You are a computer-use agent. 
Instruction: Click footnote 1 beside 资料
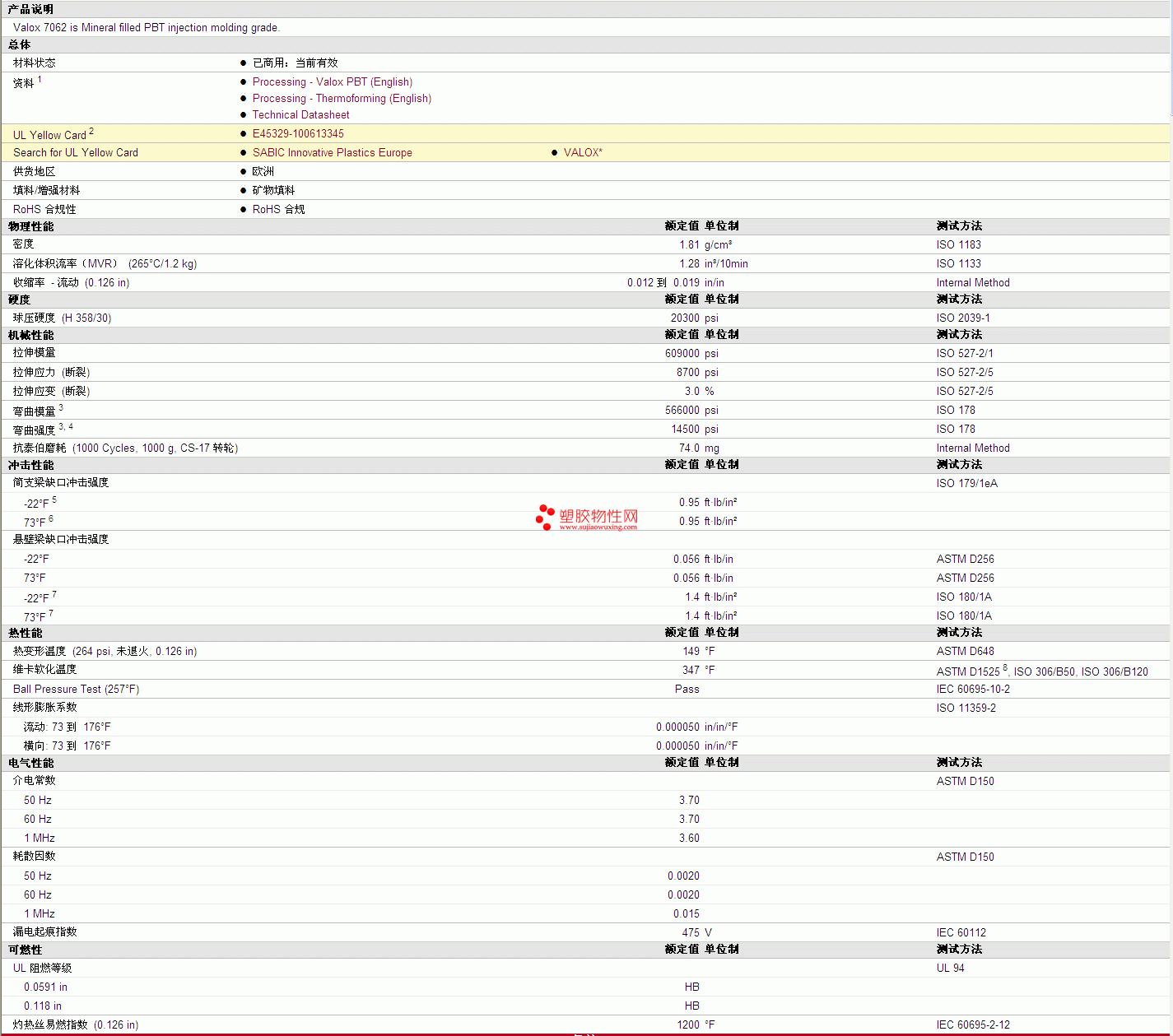(40, 79)
